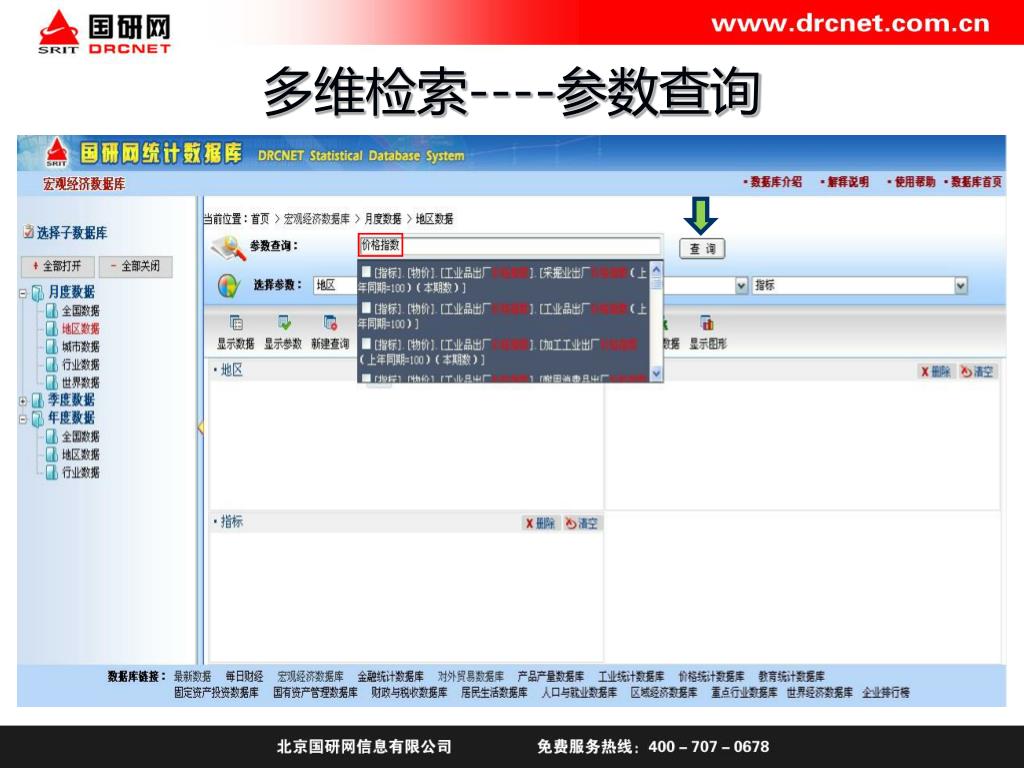Open the 最新数据 footer link
This screenshot has height=768, width=1024.
(192, 677)
